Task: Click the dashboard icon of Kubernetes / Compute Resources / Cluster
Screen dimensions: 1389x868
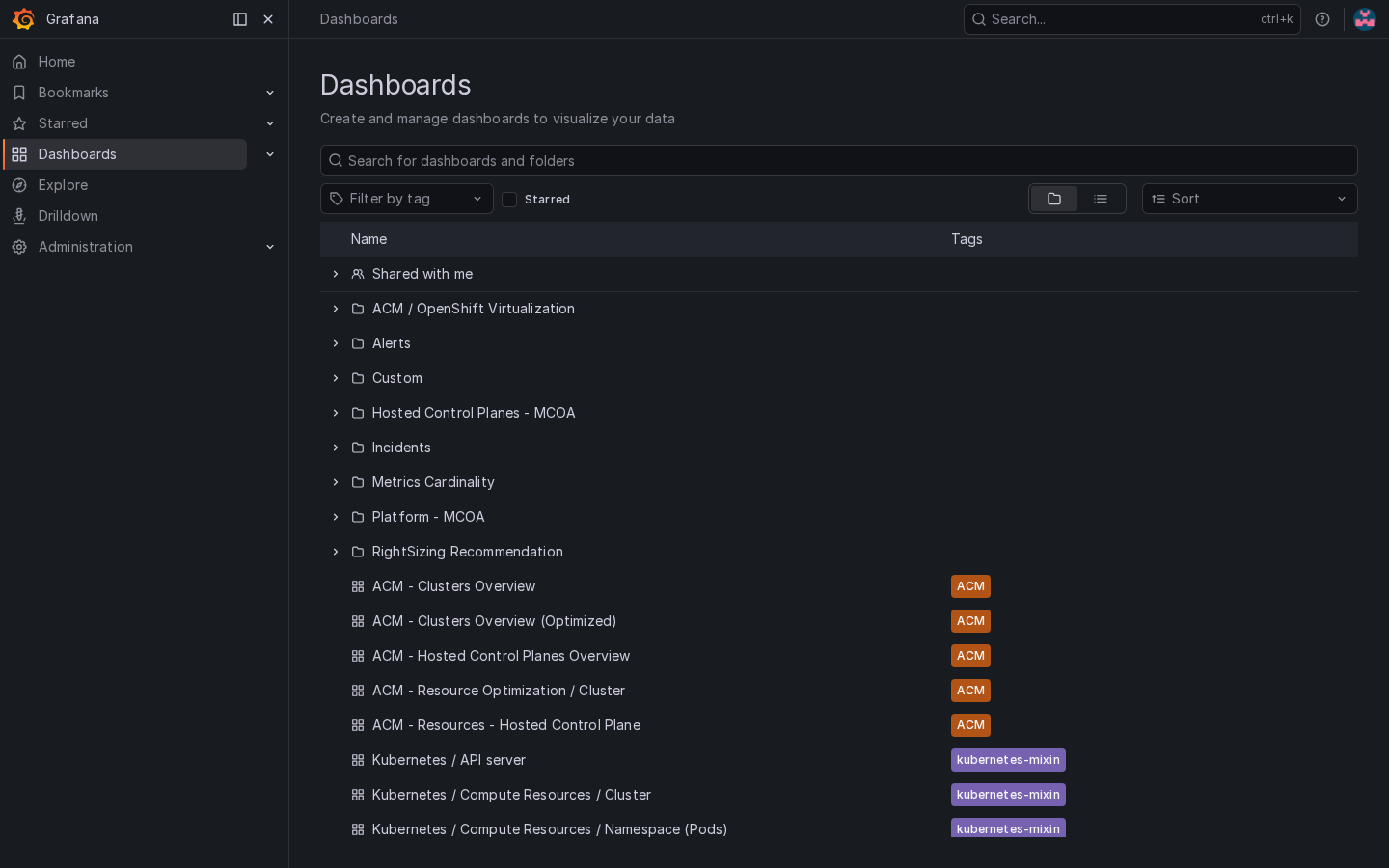Action: pyautogui.click(x=358, y=795)
